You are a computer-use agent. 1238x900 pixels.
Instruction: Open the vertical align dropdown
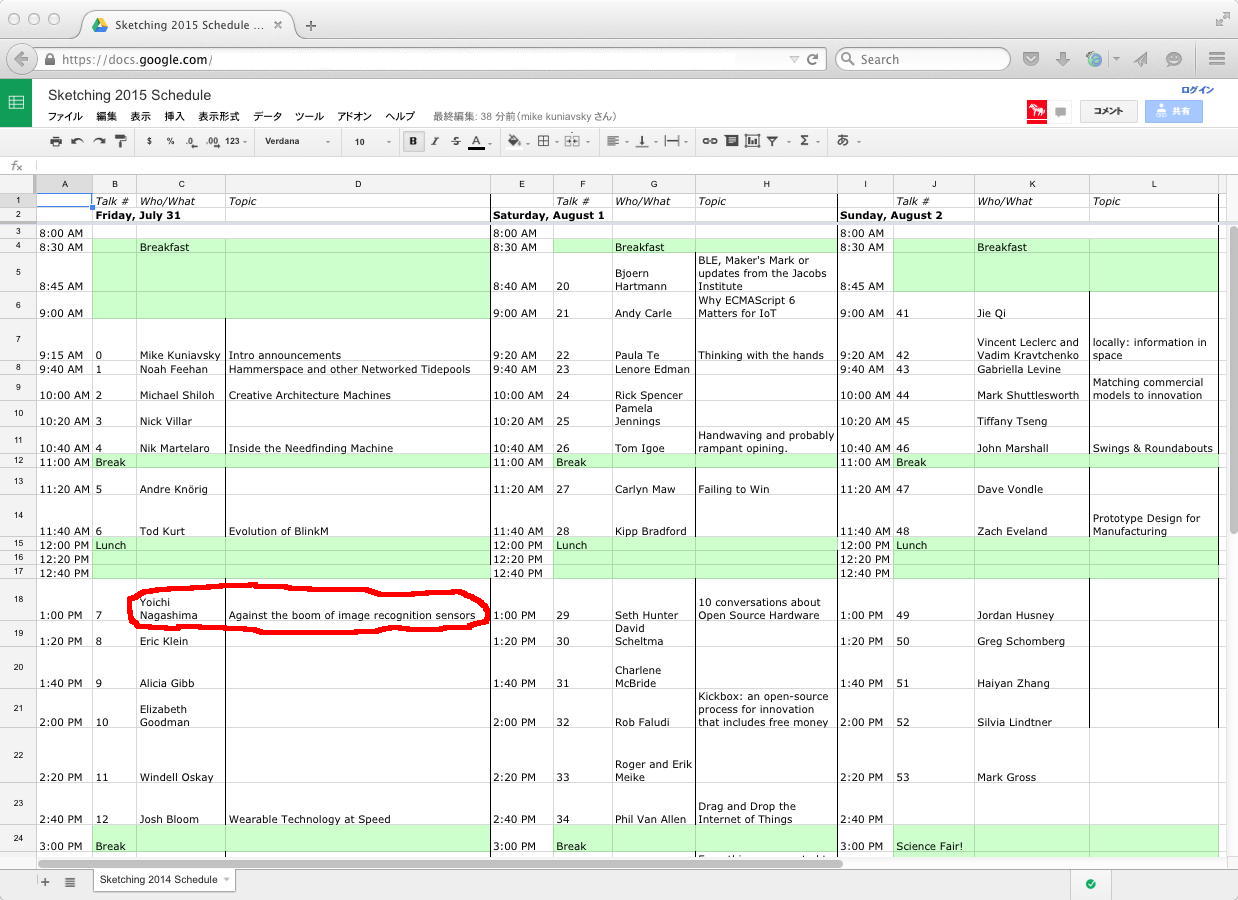point(646,142)
